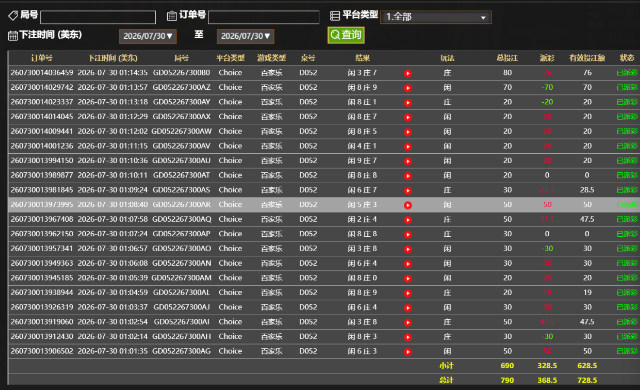Click timestamp 2026-07-30 01:09:24
This screenshot has width=640, height=390.
(x=113, y=190)
